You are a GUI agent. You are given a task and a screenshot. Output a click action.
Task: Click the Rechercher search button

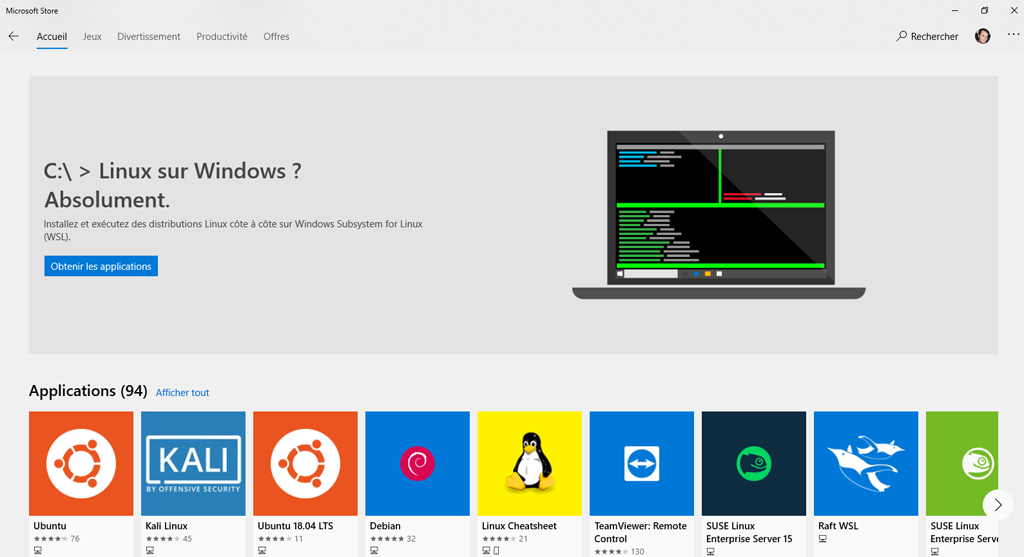coord(927,37)
